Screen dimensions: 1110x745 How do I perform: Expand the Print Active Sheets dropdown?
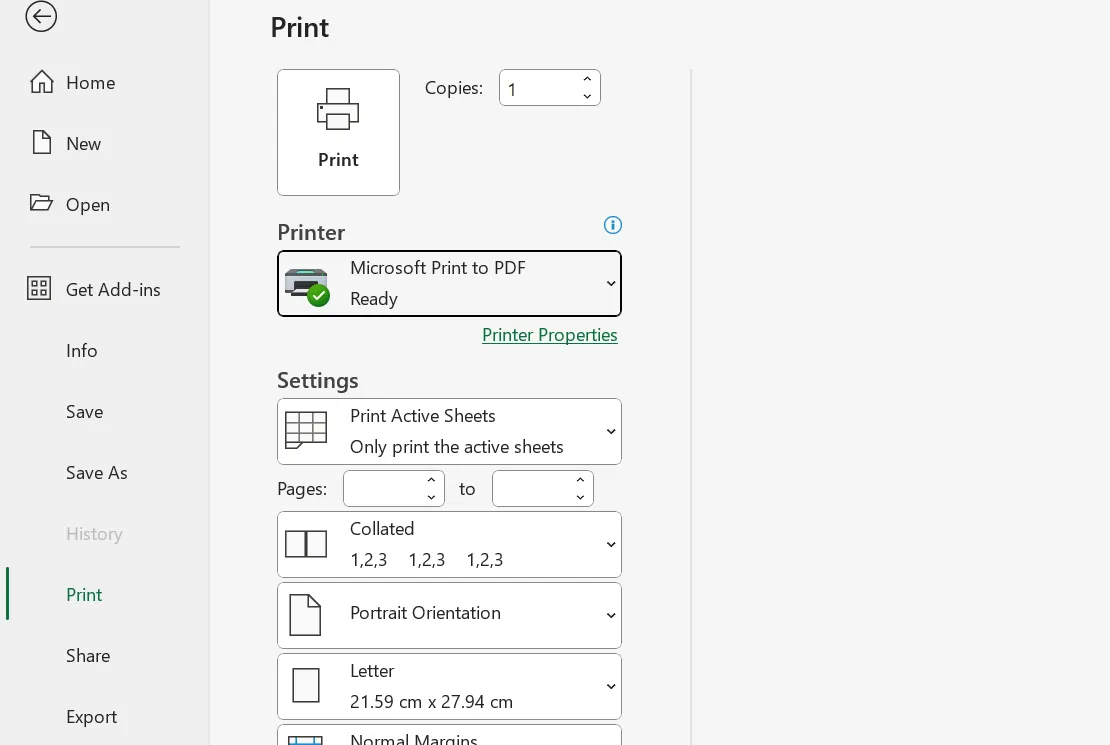(610, 431)
